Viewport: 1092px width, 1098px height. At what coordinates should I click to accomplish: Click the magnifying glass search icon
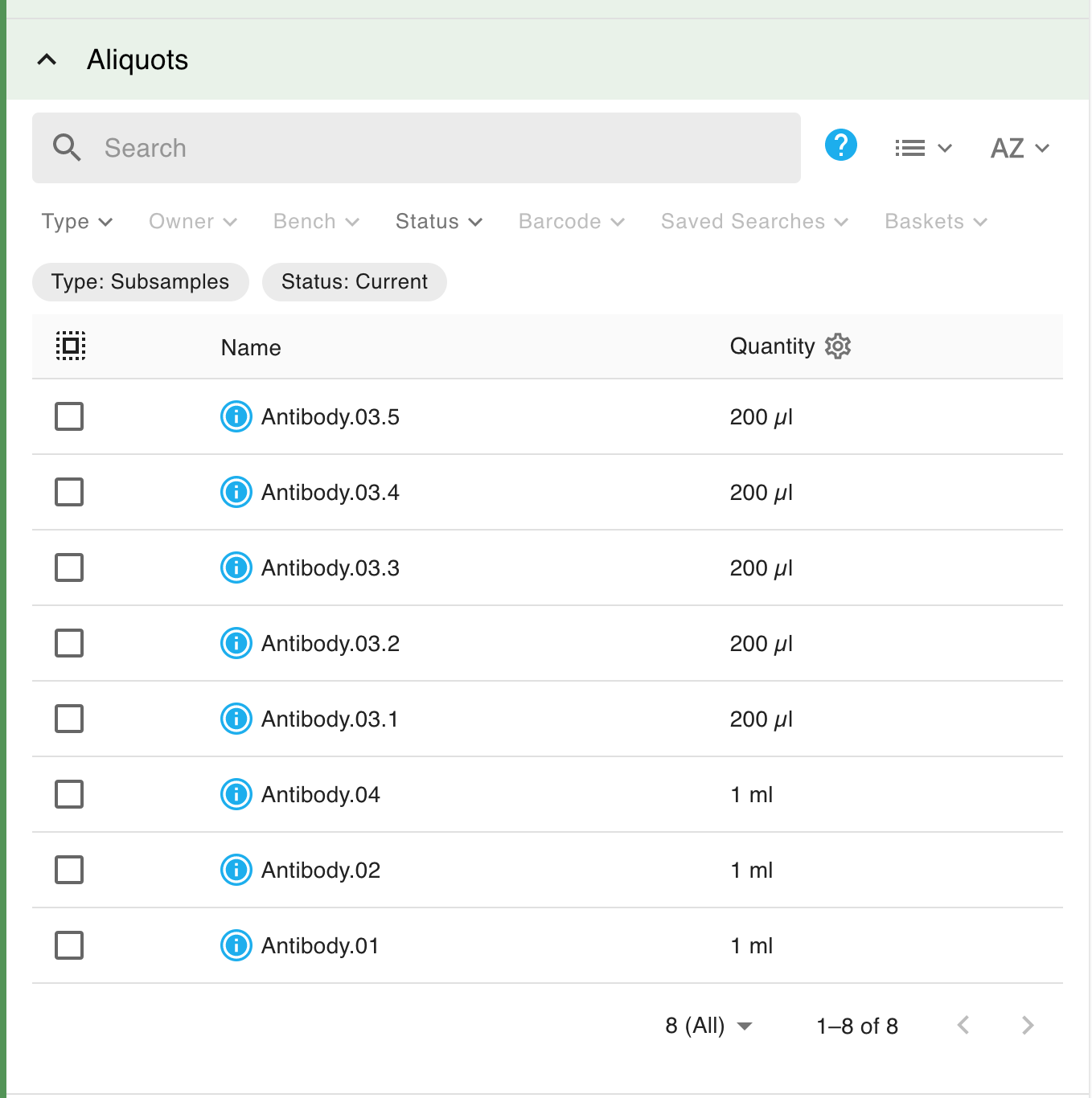click(x=67, y=148)
